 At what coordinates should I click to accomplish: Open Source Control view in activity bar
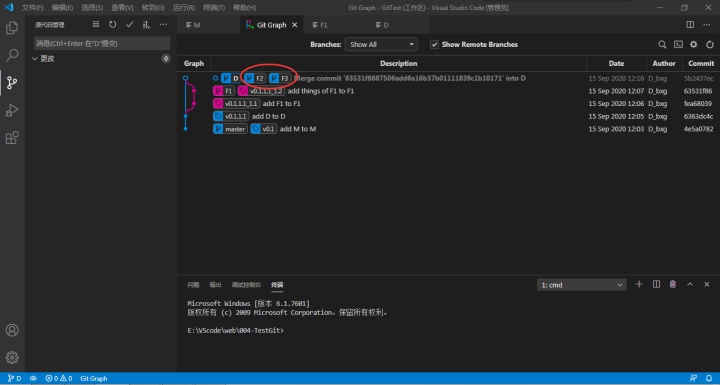12,83
